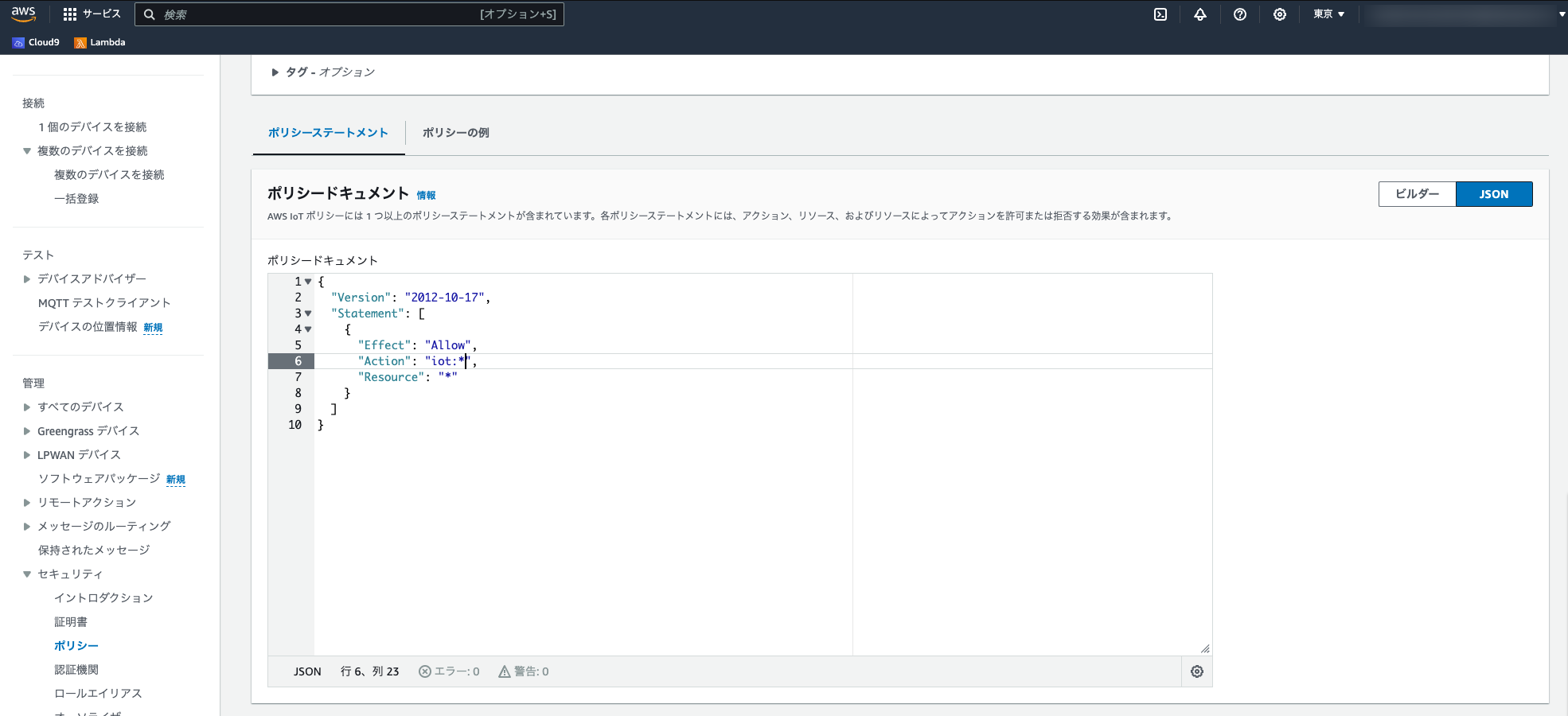The height and width of the screenshot is (716, 1568).
Task: Navigate to 証明書 in the sidebar
Action: point(70,621)
